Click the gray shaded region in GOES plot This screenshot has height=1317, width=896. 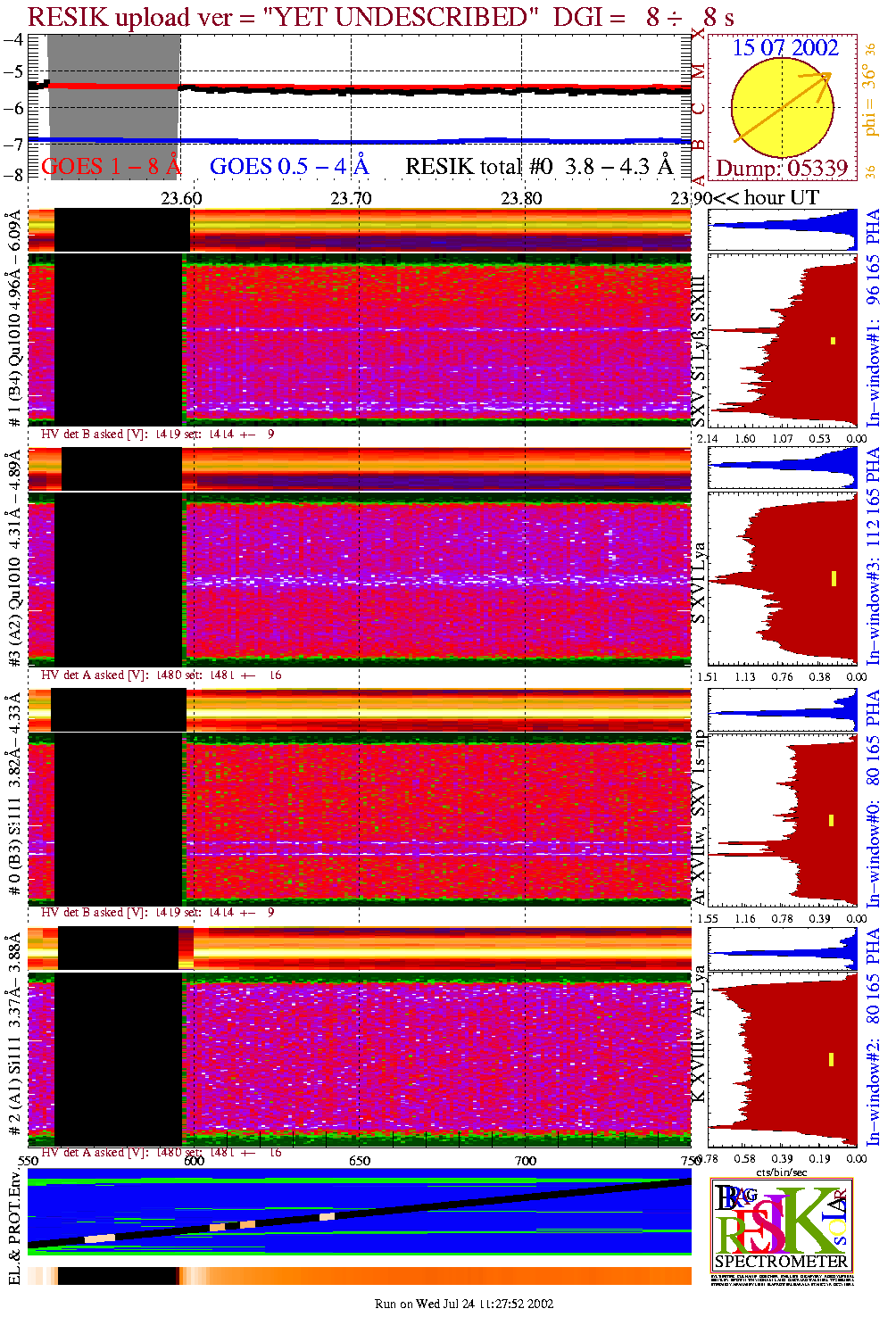pos(113,107)
